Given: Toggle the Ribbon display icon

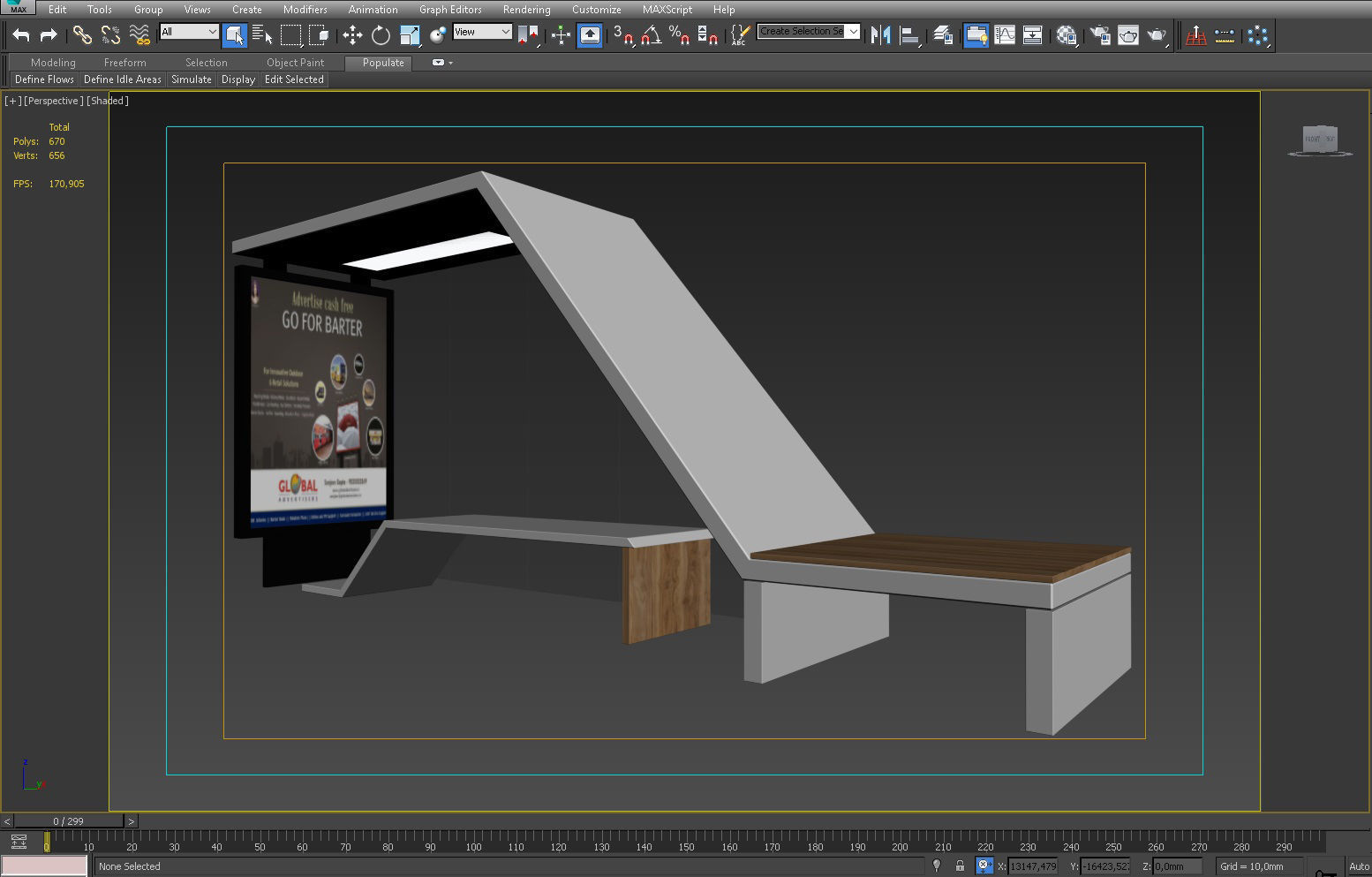Looking at the screenshot, I should point(976,35).
